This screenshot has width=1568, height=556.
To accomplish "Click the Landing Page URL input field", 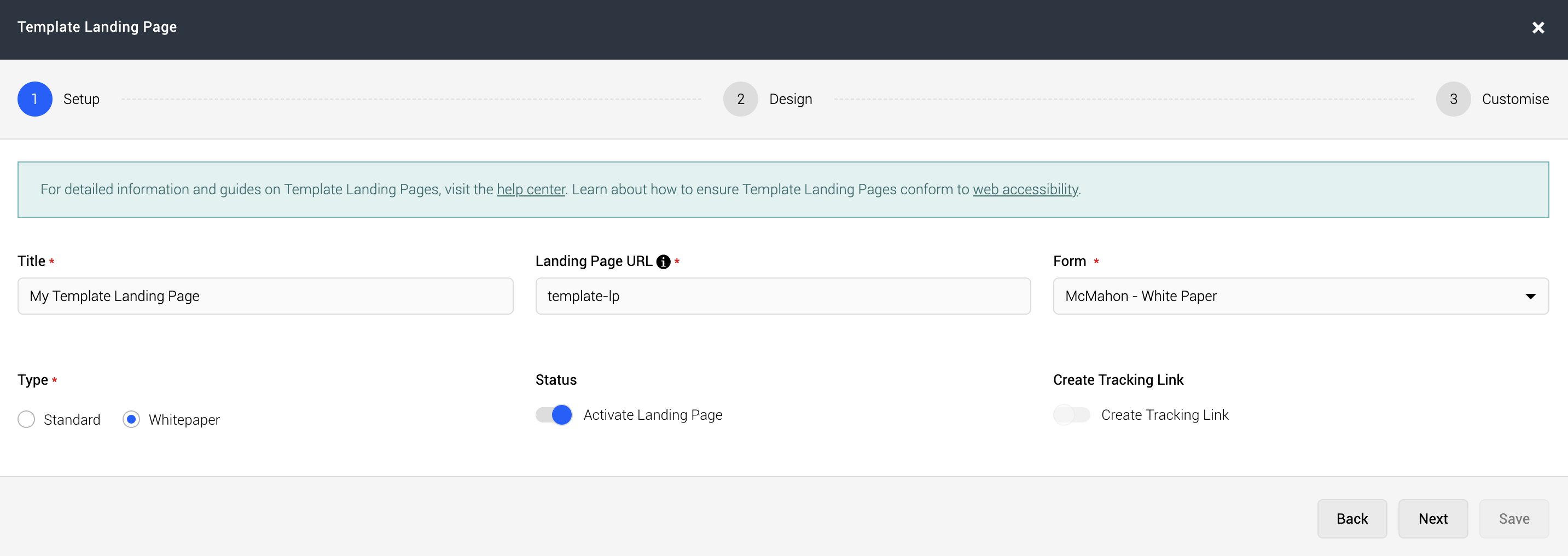I will coord(783,296).
